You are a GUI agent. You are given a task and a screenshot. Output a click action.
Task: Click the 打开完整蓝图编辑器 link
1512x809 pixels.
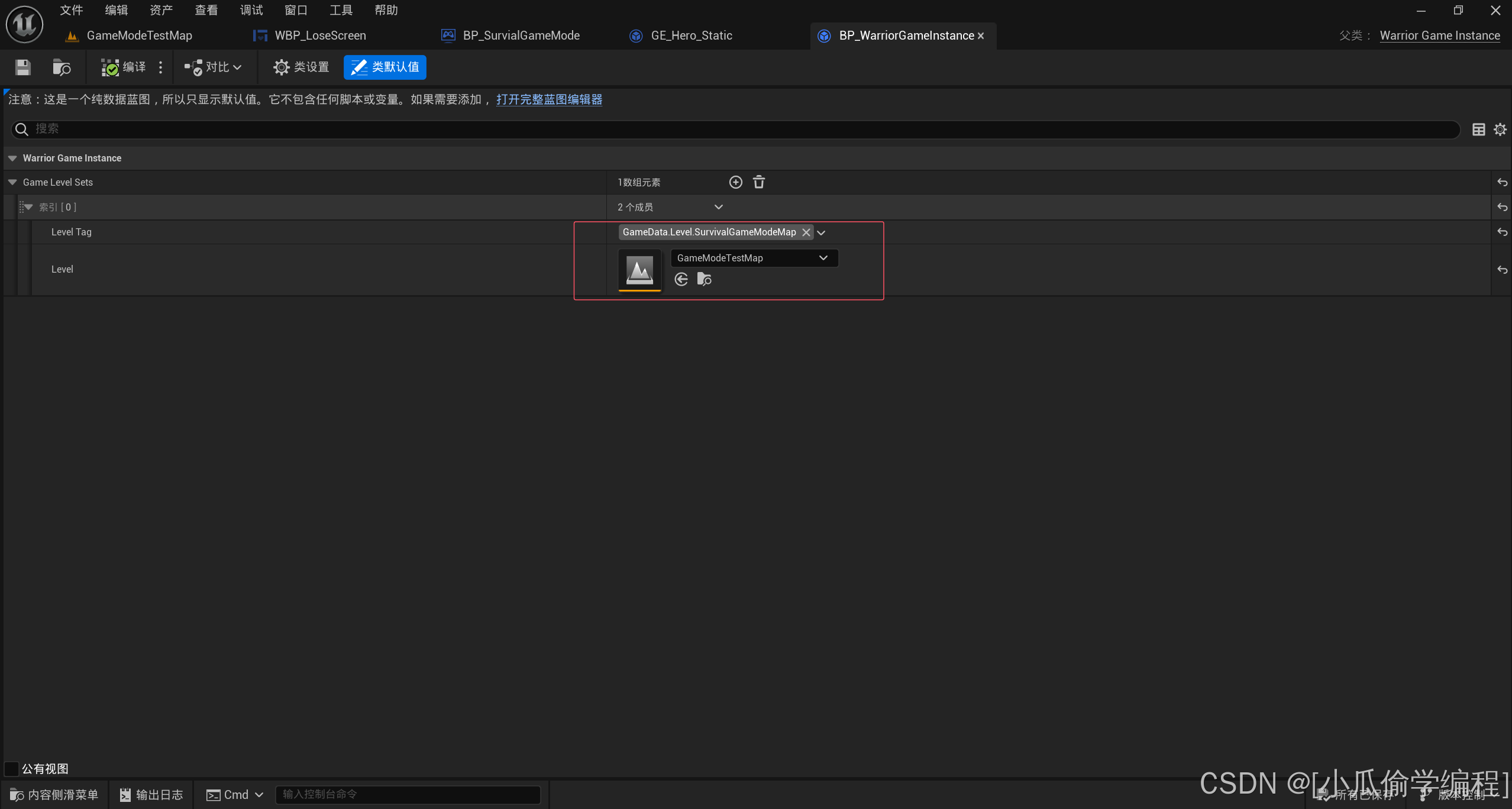pos(549,99)
